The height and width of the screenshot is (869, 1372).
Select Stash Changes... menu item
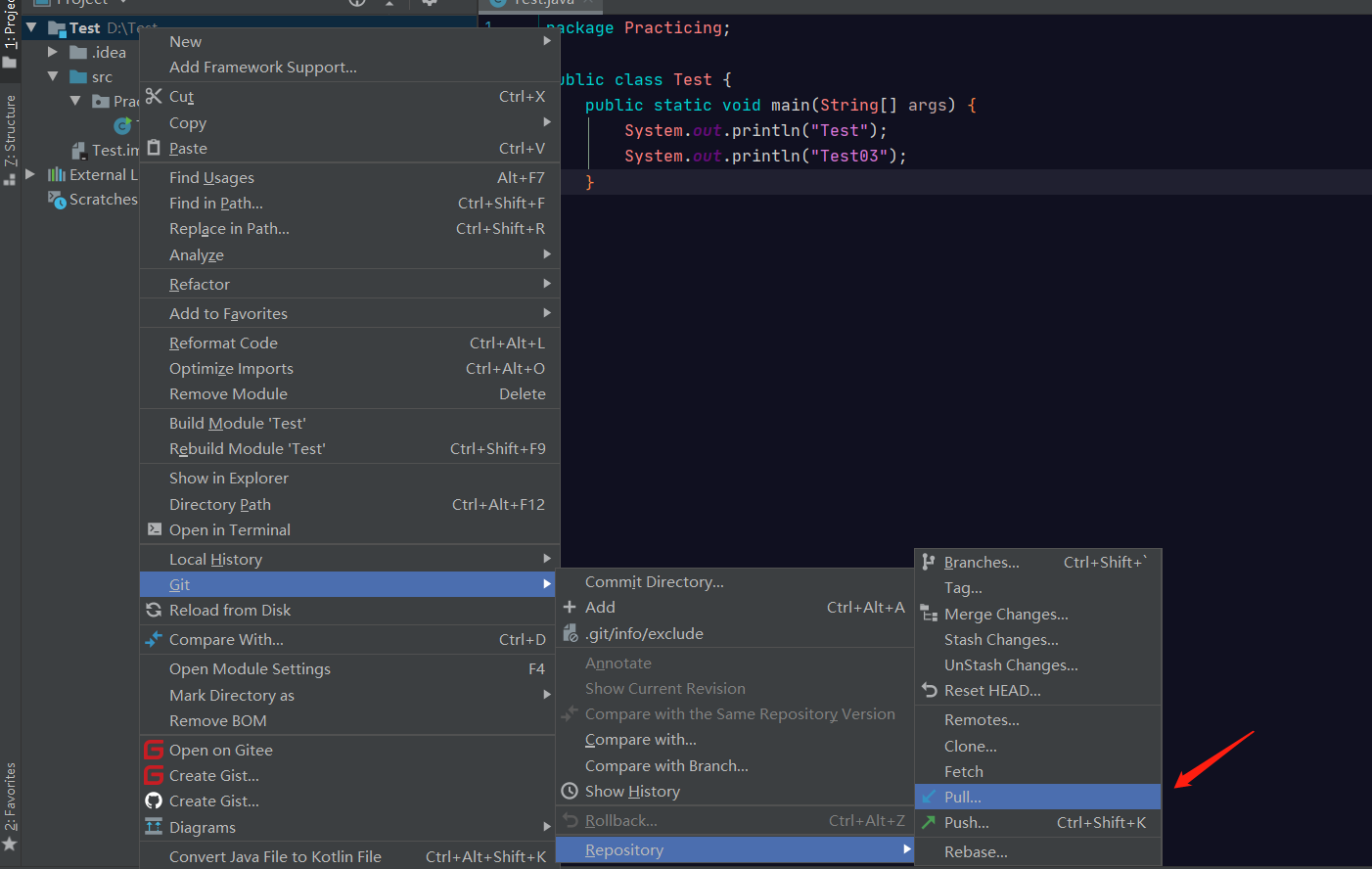tap(1038, 639)
